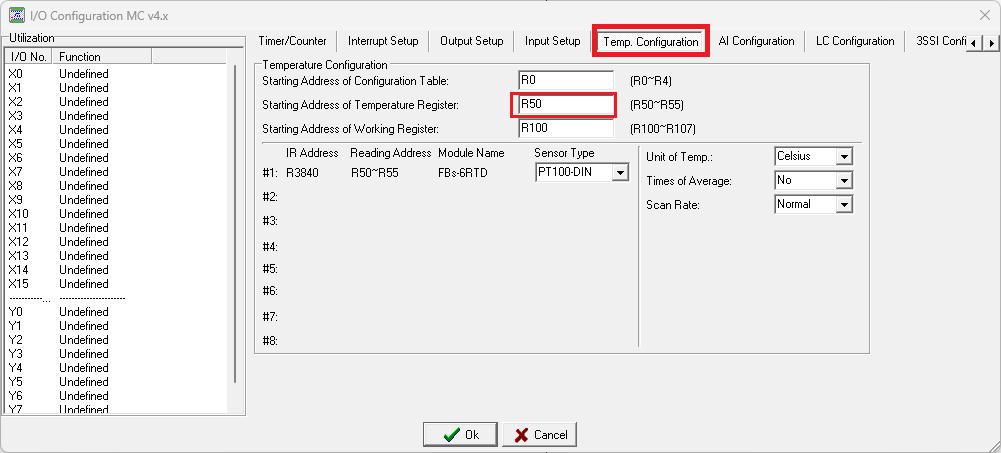Expand the Scan Rate dropdown

pos(844,205)
